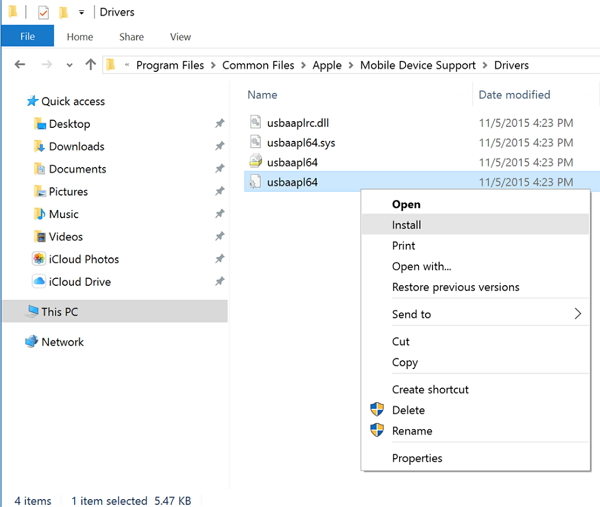Open Documents in Quick access
600x507 pixels.
(x=77, y=169)
